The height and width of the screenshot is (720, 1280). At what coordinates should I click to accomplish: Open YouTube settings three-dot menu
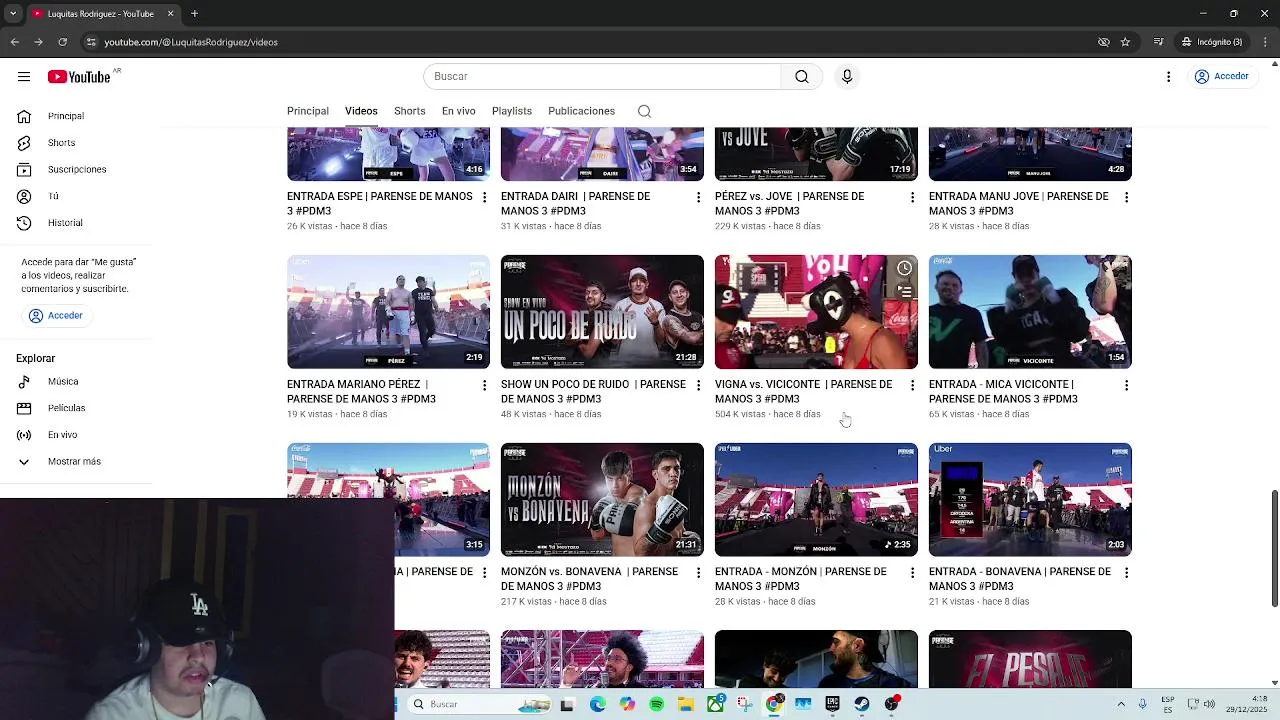pos(1168,76)
